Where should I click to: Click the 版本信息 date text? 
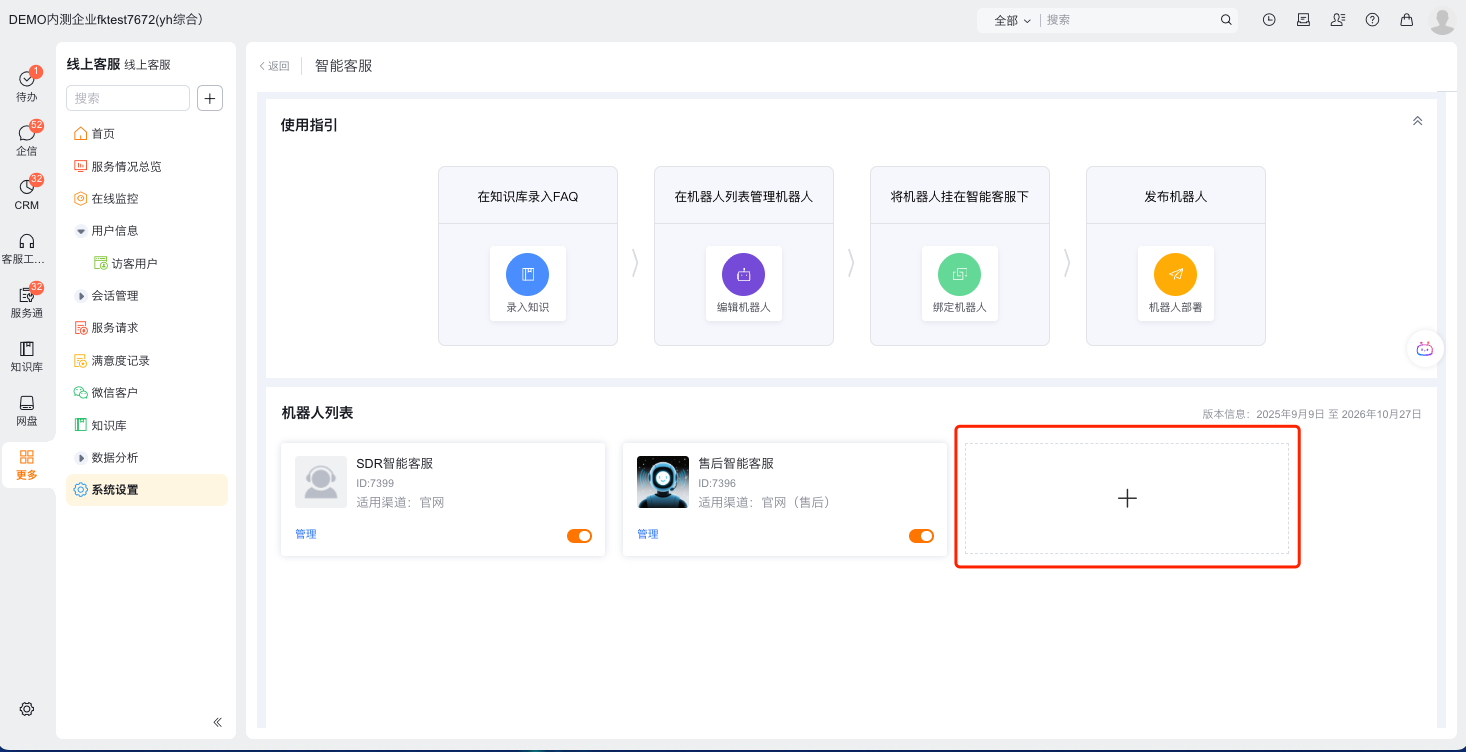pos(1312,414)
